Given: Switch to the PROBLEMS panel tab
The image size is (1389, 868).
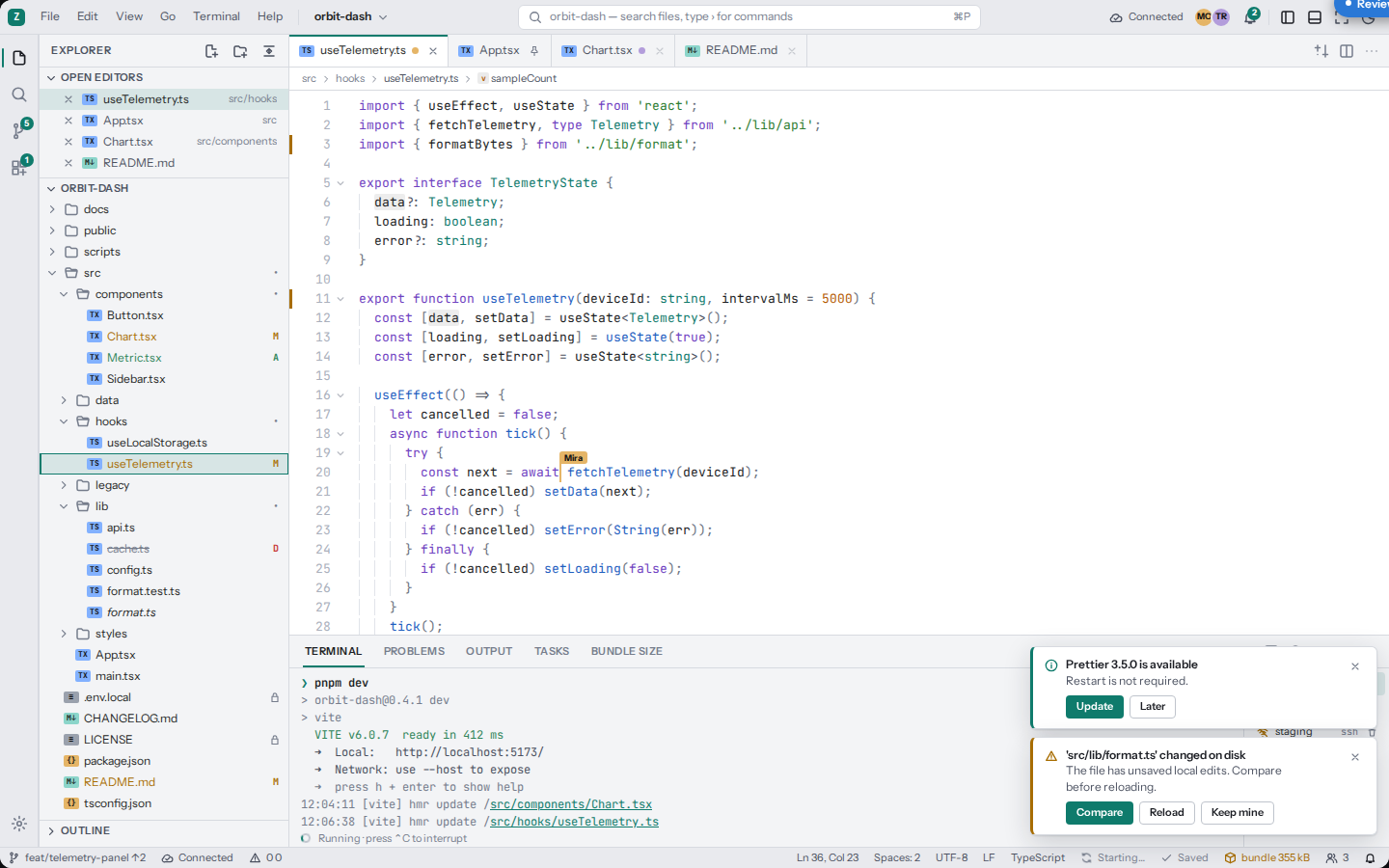Looking at the screenshot, I should [414, 651].
